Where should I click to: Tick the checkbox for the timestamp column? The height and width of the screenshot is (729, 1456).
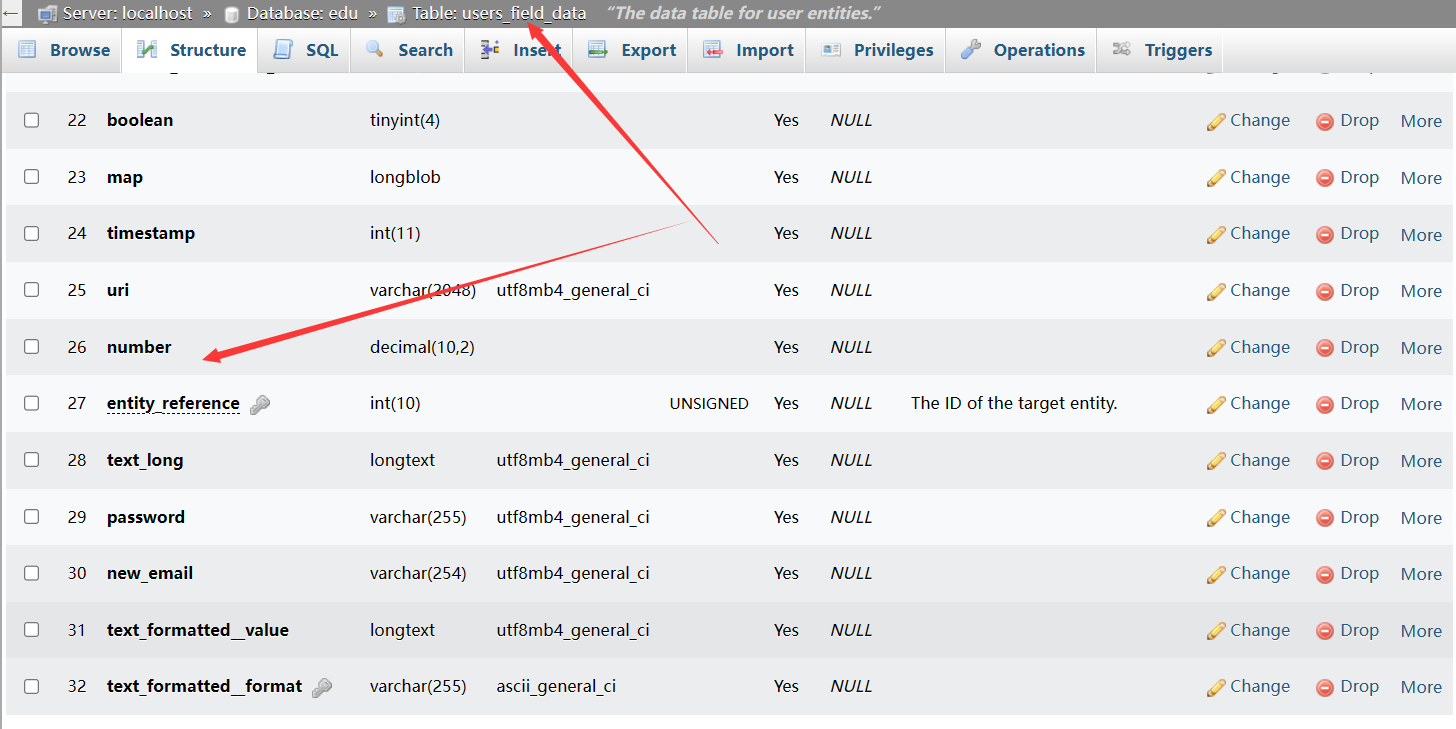click(x=32, y=233)
